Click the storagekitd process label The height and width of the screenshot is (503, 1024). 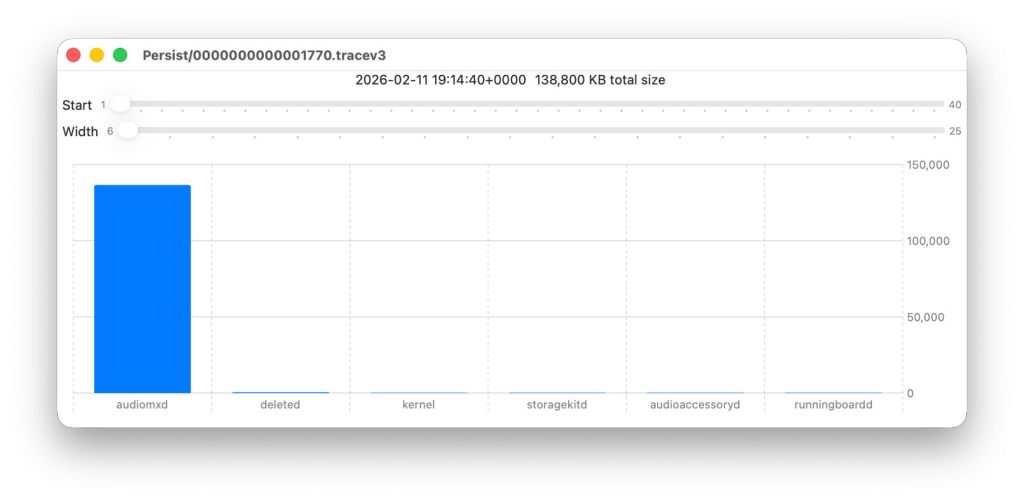pyautogui.click(x=557, y=405)
